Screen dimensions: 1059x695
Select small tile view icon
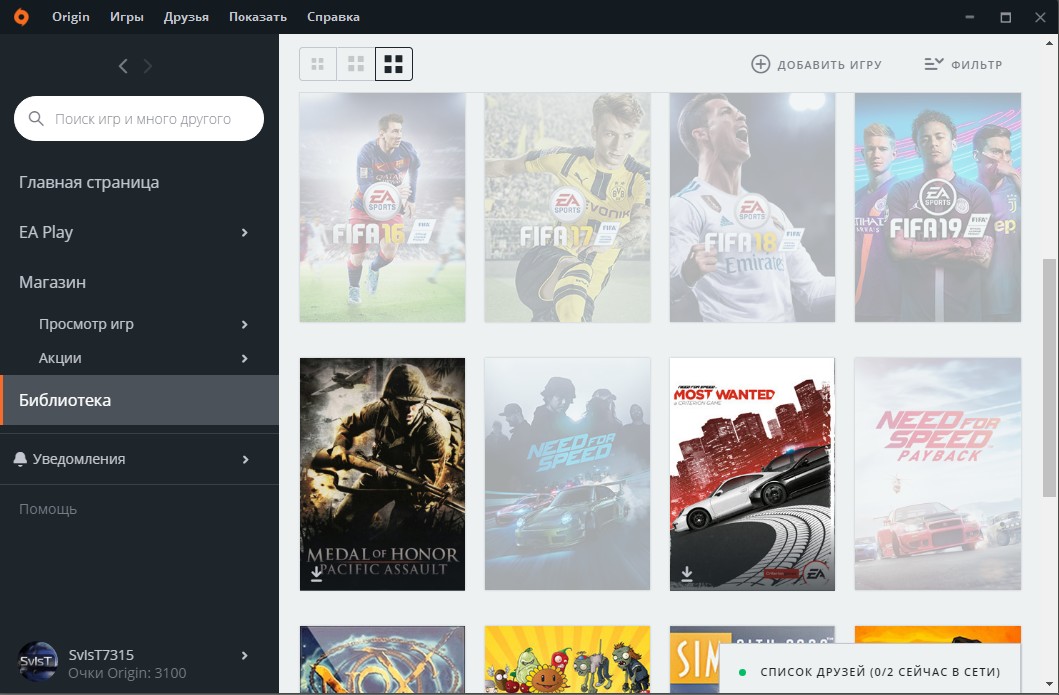tap(317, 64)
